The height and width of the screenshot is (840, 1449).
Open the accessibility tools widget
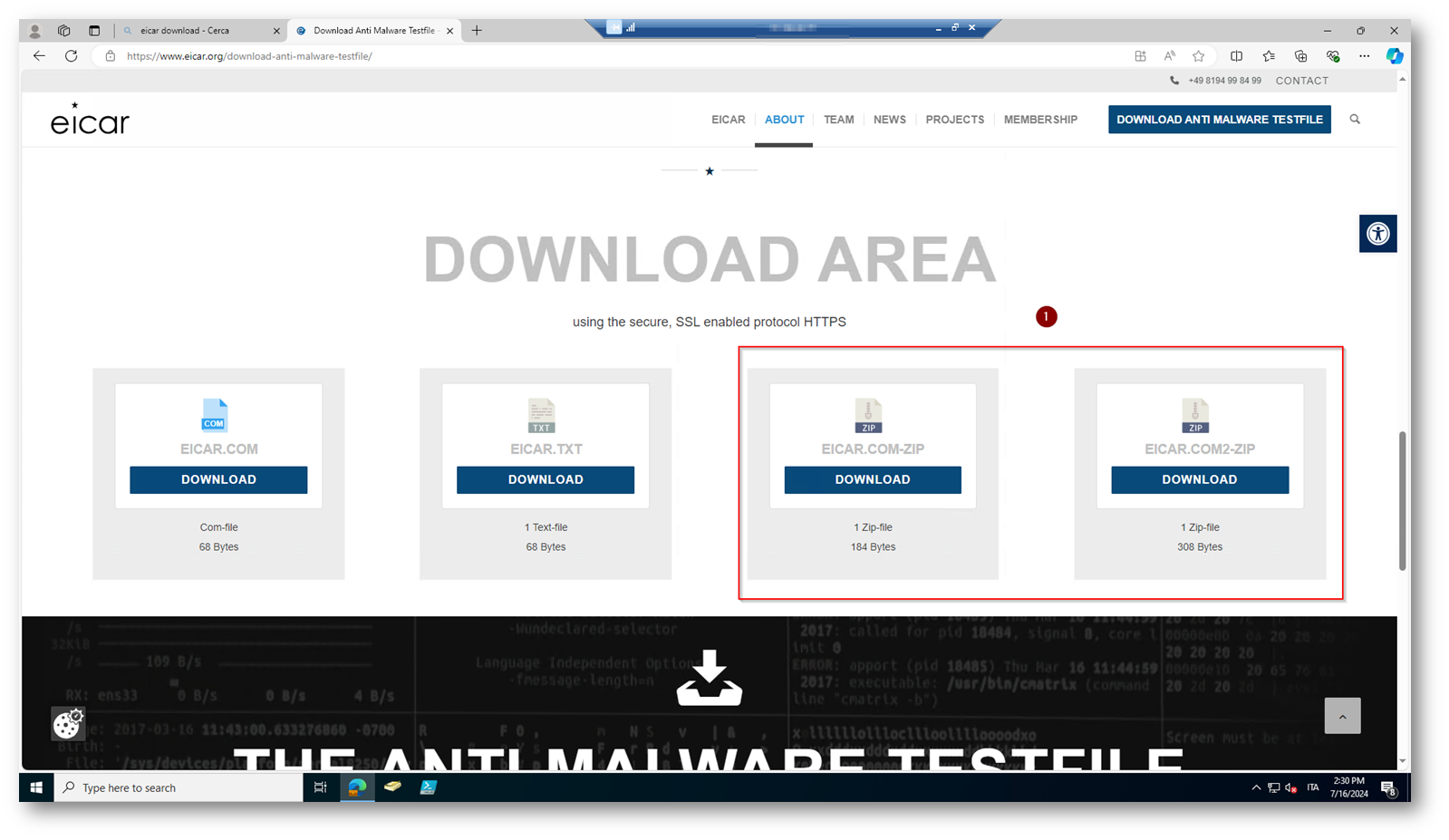(x=1377, y=234)
